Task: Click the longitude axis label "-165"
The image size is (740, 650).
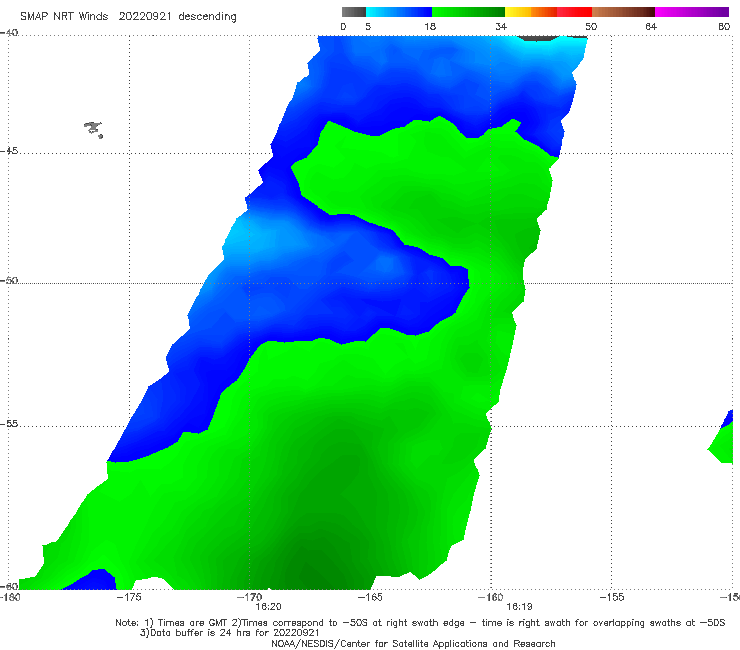Action: pyautogui.click(x=370, y=598)
